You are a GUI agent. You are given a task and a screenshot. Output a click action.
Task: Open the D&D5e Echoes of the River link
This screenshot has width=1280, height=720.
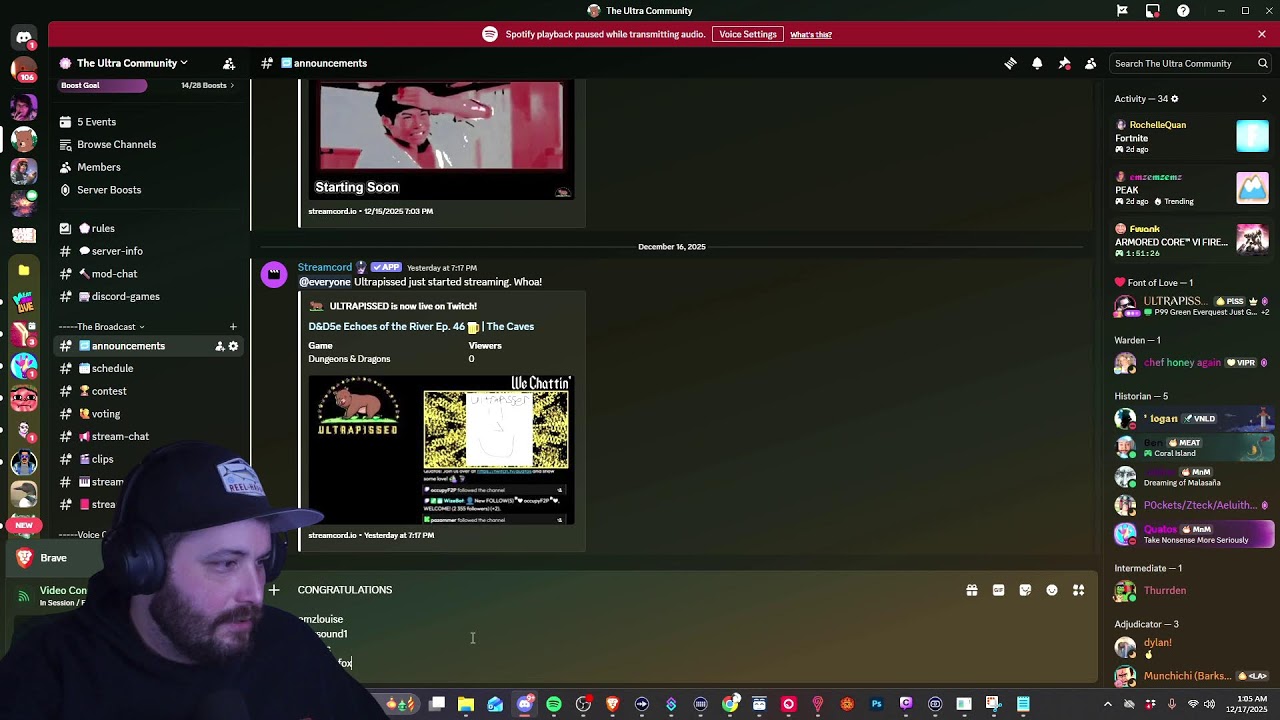click(421, 326)
